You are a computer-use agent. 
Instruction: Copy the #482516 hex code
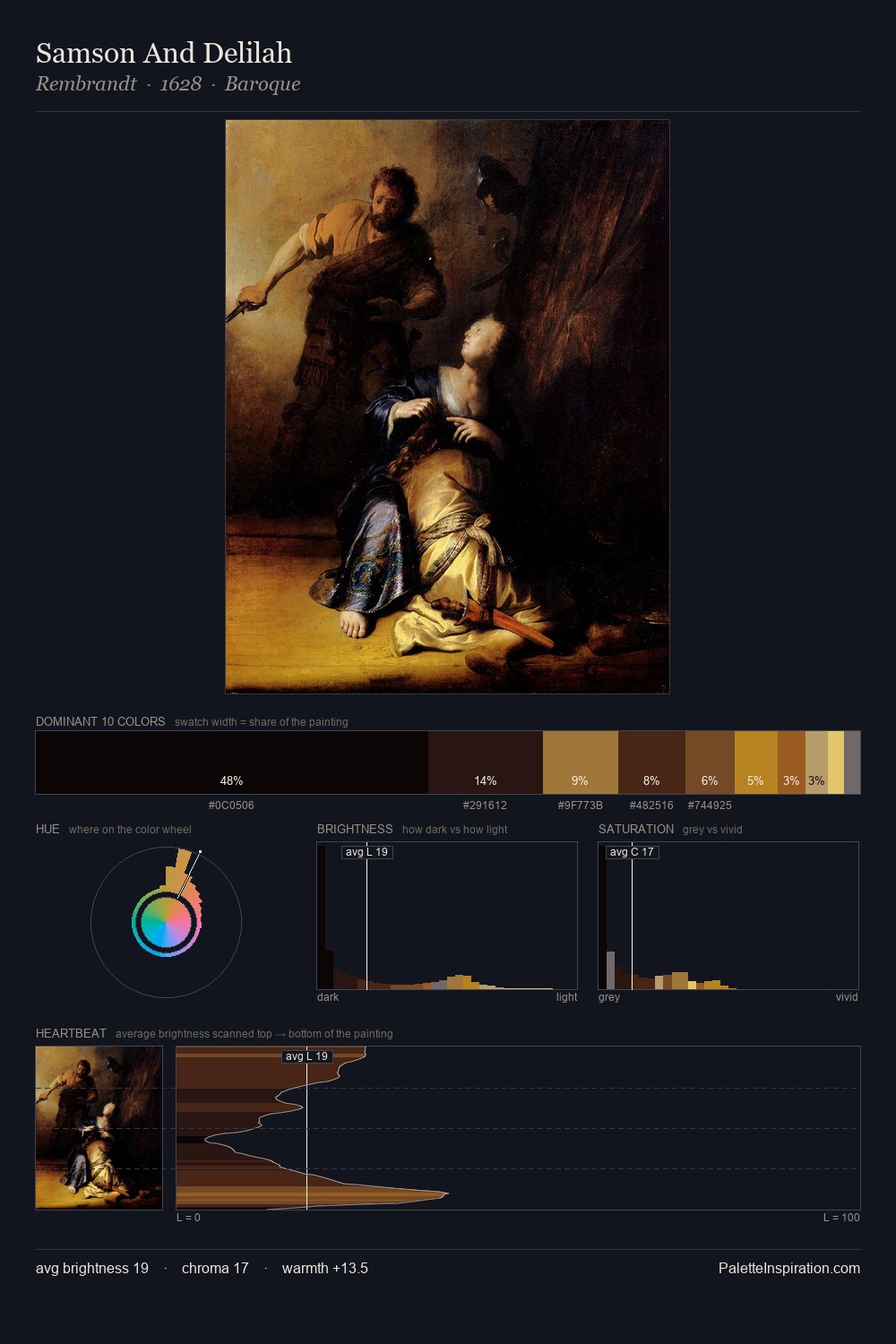(651, 806)
